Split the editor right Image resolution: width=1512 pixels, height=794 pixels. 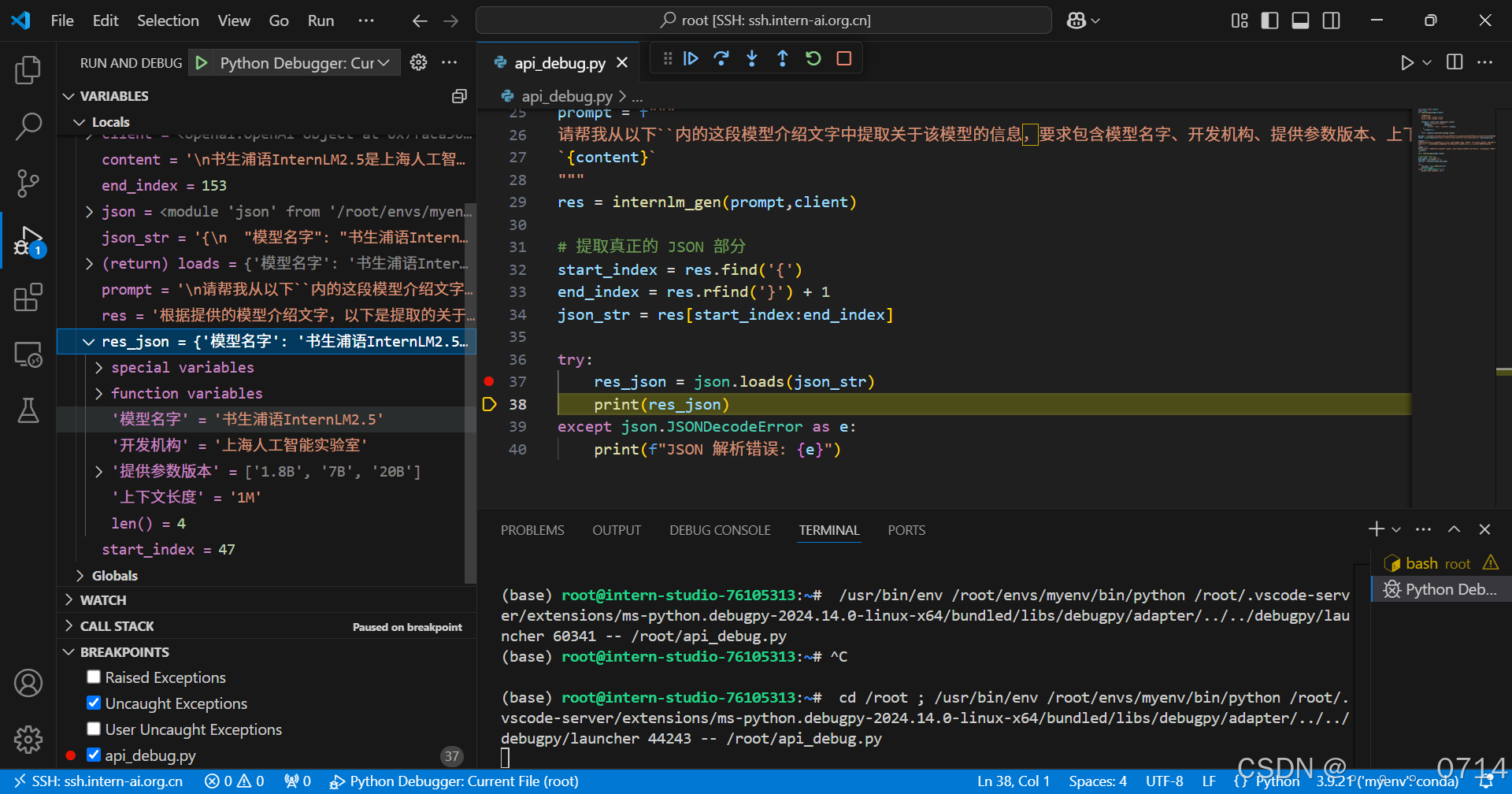point(1455,62)
